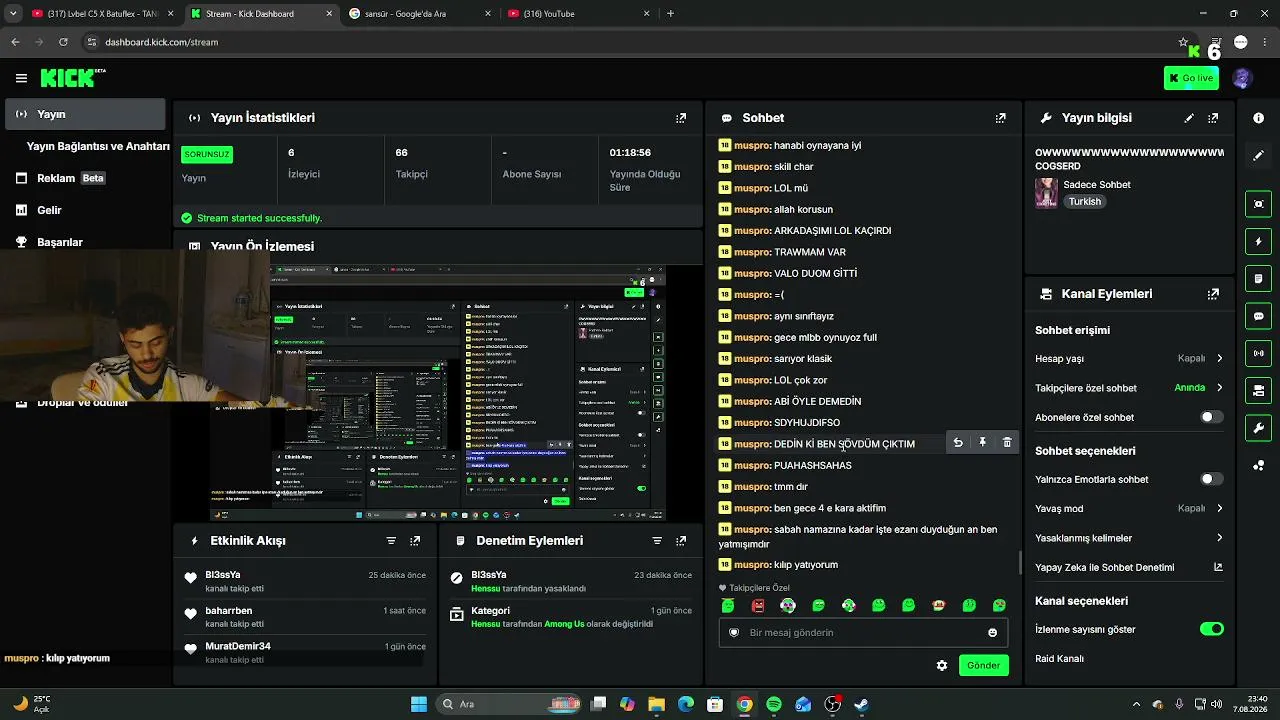Expand Yavaş mod setting chevron
The width and height of the screenshot is (1280, 720).
[1219, 508]
